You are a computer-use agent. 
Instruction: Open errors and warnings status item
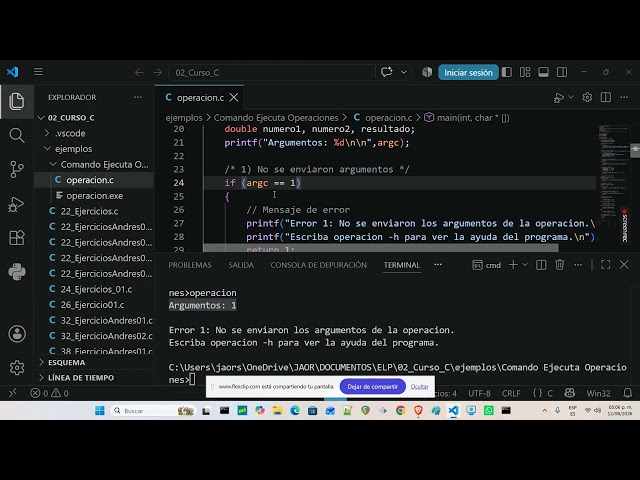coord(49,393)
